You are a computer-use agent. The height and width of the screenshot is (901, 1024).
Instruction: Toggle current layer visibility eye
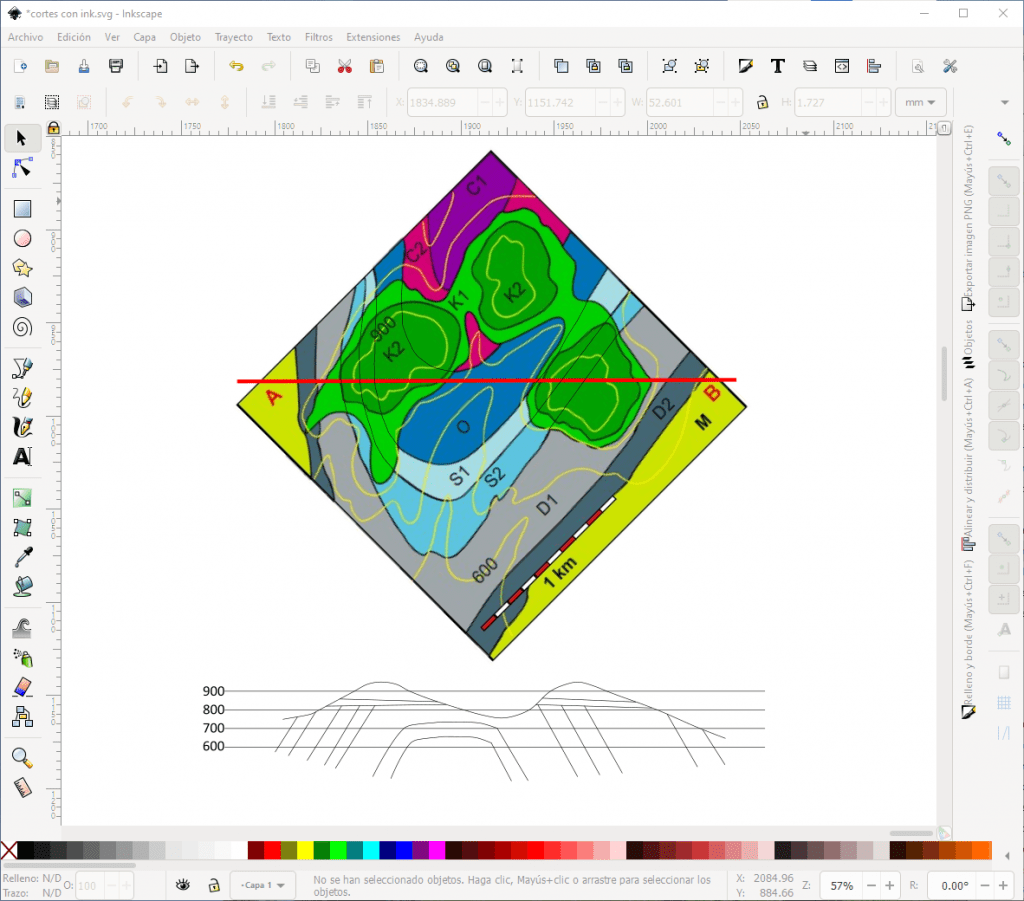(183, 885)
